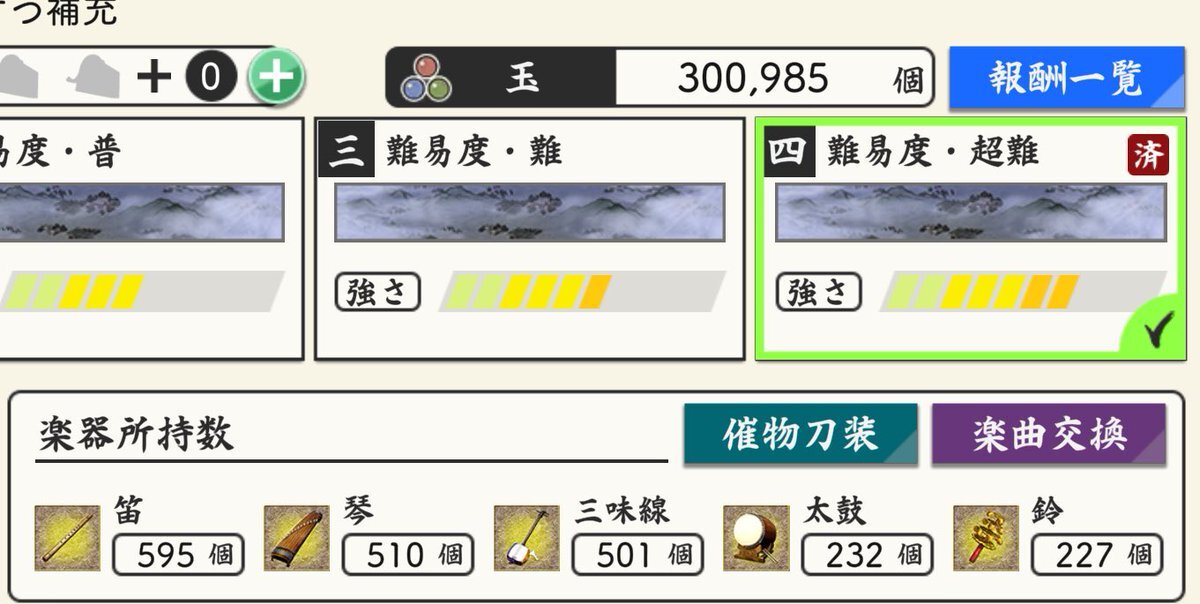Click the red 済 cleared badge
Image resolution: width=1200 pixels, height=604 pixels.
click(1148, 155)
